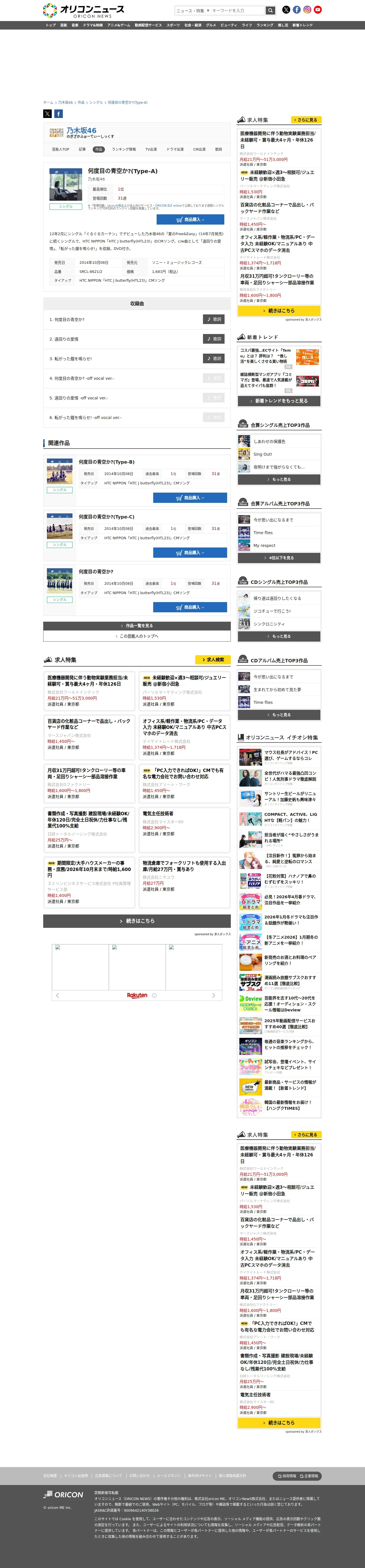The height and width of the screenshot is (1568, 365).
Task: Open ランキング in main navigation
Action: (x=265, y=25)
